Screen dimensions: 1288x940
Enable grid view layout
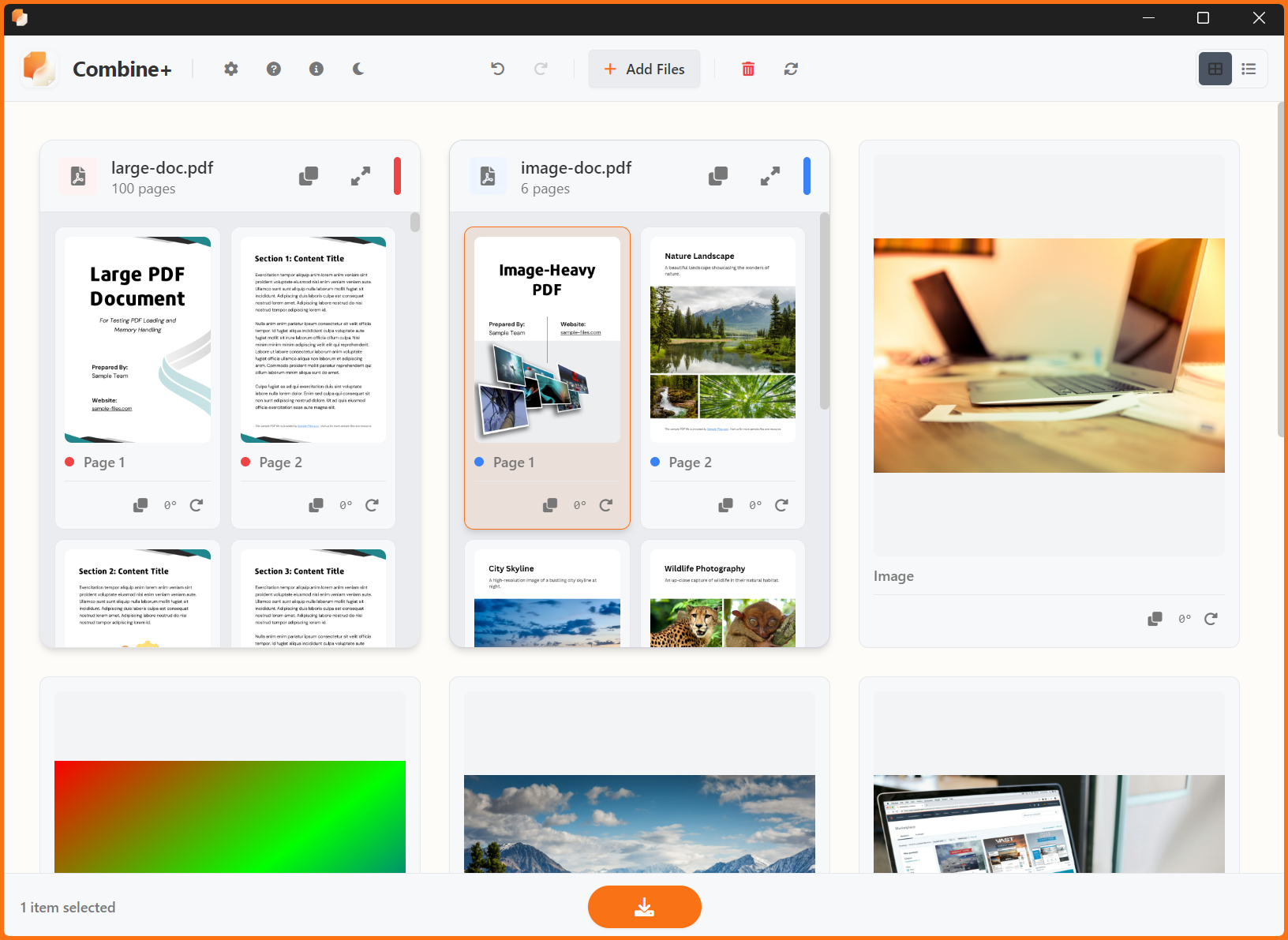tap(1215, 69)
